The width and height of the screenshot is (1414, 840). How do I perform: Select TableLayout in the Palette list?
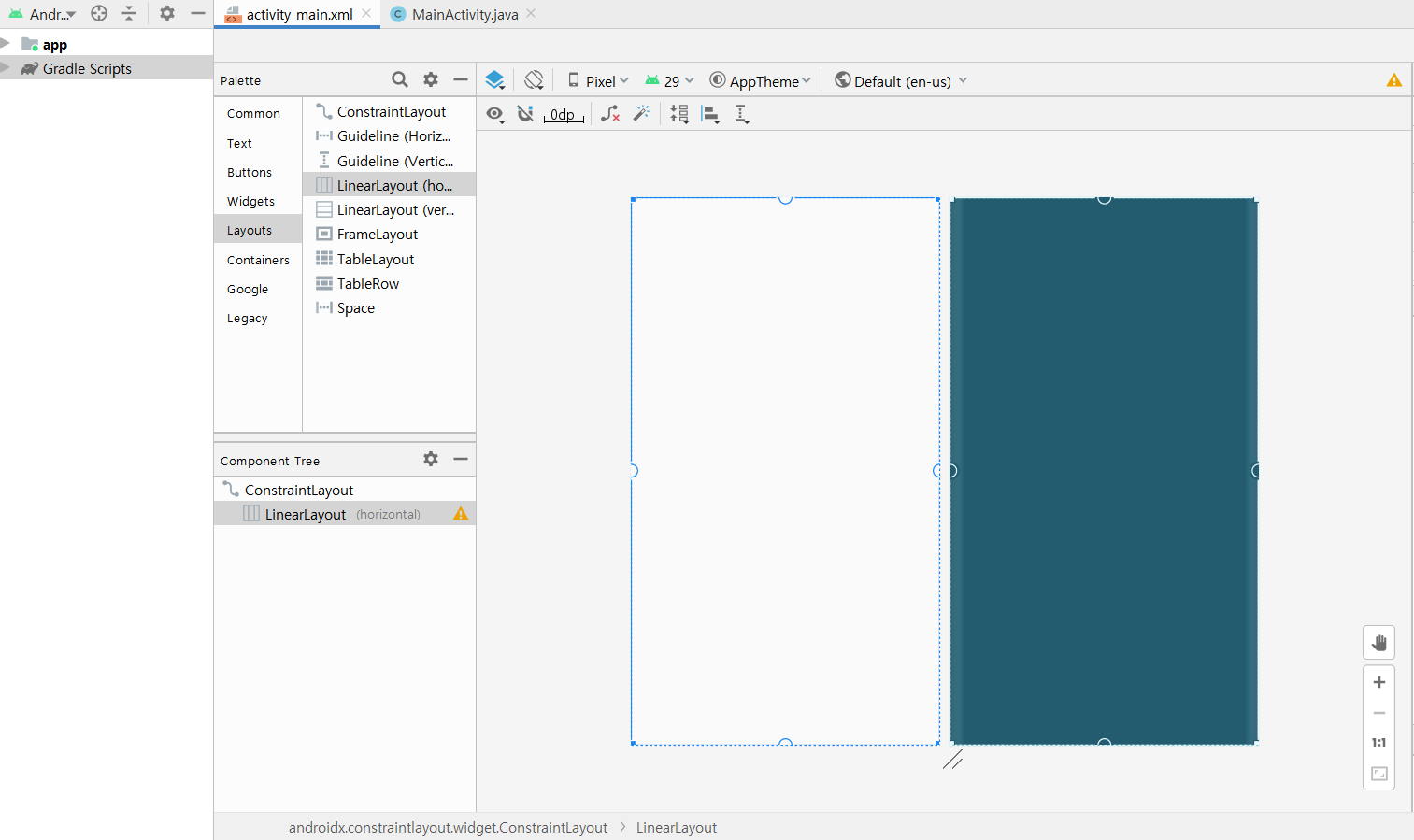tap(389, 260)
